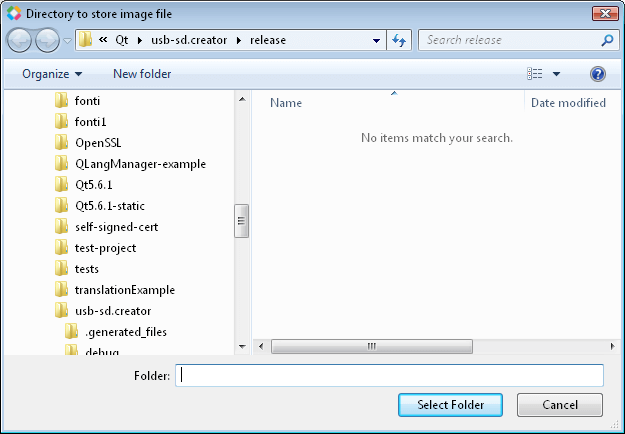This screenshot has height=434, width=625.
Task: Click the Folder name input field
Action: pos(390,375)
